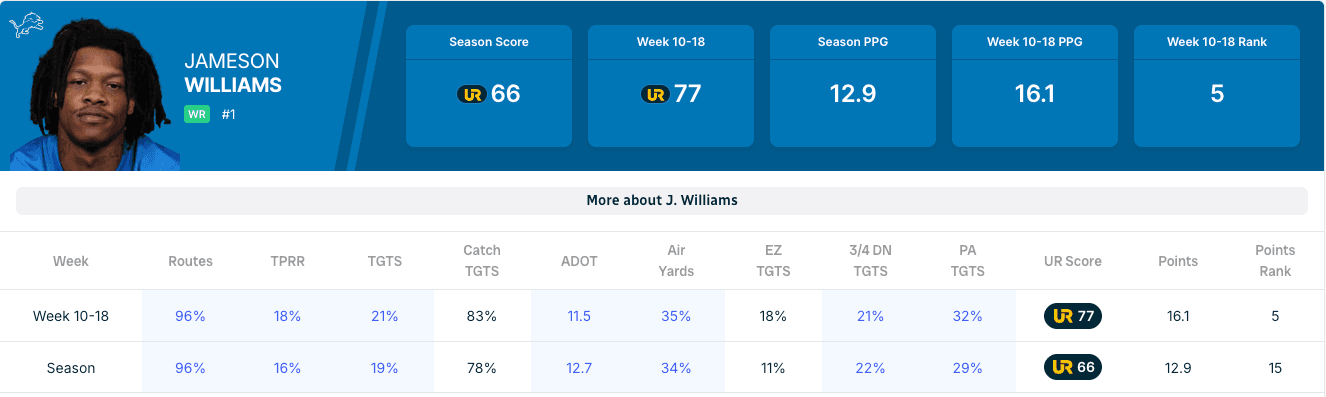The image size is (1326, 397).
Task: Click the UR badge in Week 10-18 card
Action: [x=655, y=94]
